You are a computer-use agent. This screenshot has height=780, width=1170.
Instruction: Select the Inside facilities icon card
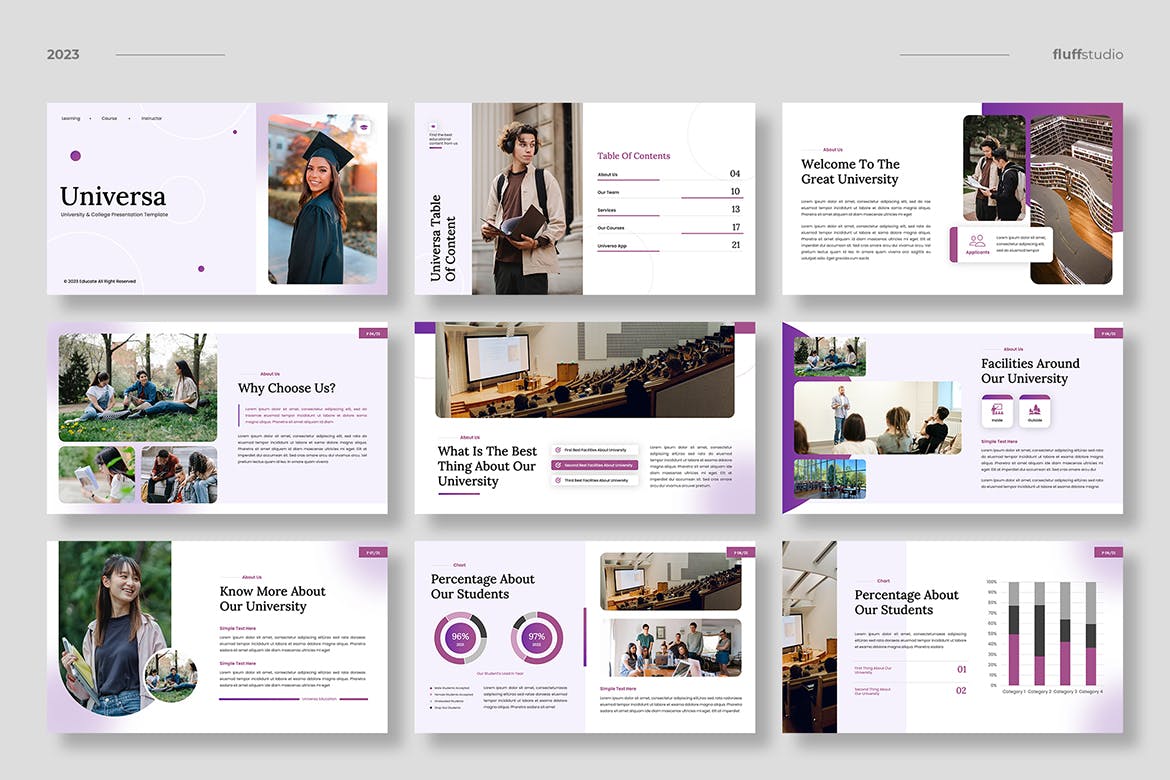pyautogui.click(x=997, y=410)
